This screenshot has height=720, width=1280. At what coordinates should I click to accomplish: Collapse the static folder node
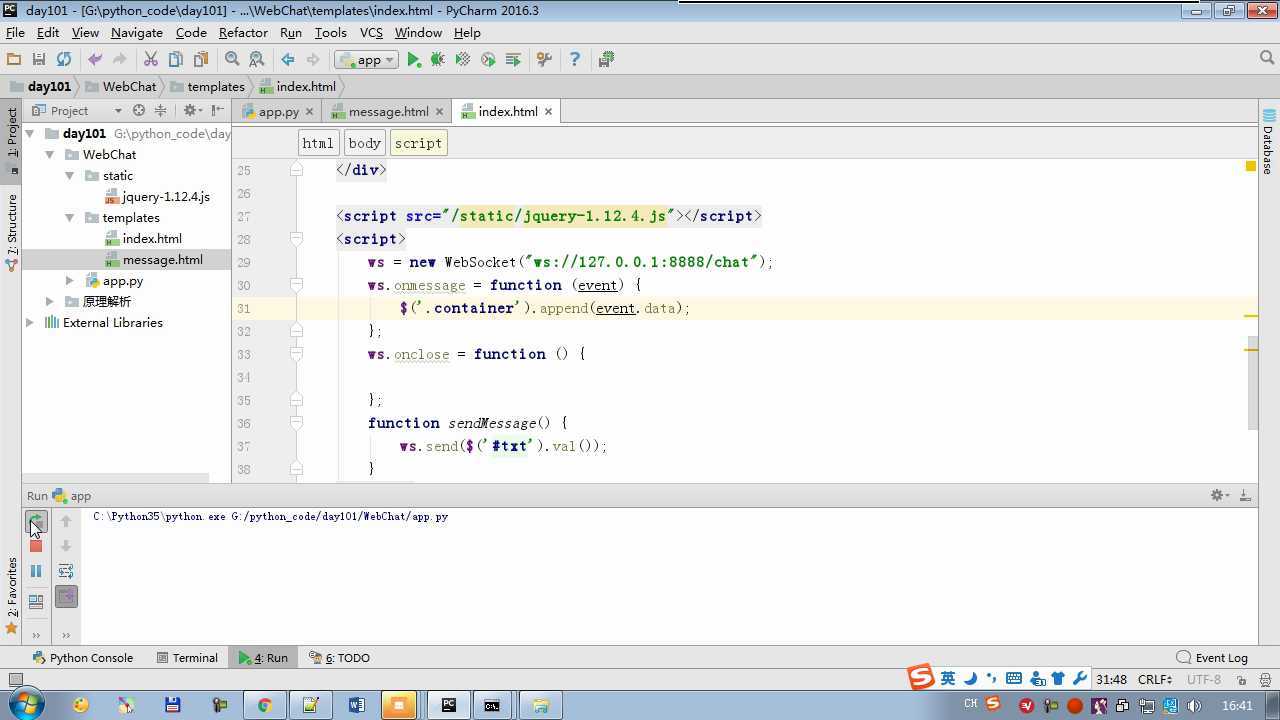pyautogui.click(x=70, y=176)
